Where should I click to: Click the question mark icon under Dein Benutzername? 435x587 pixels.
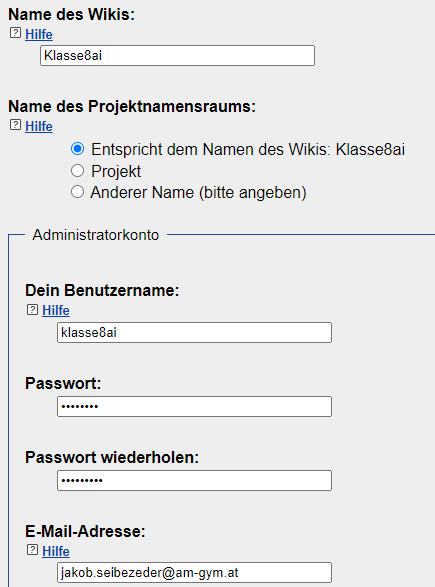[x=32, y=310]
